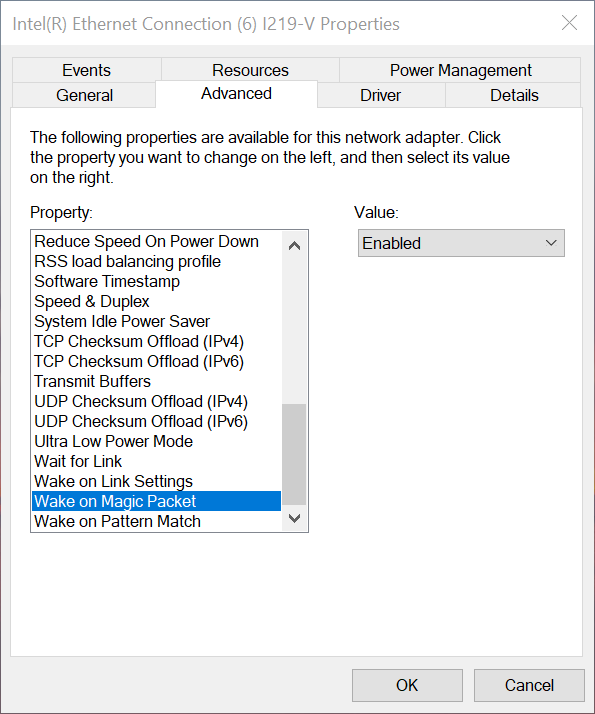
Task: Go to the Power Management tab
Action: point(460,70)
